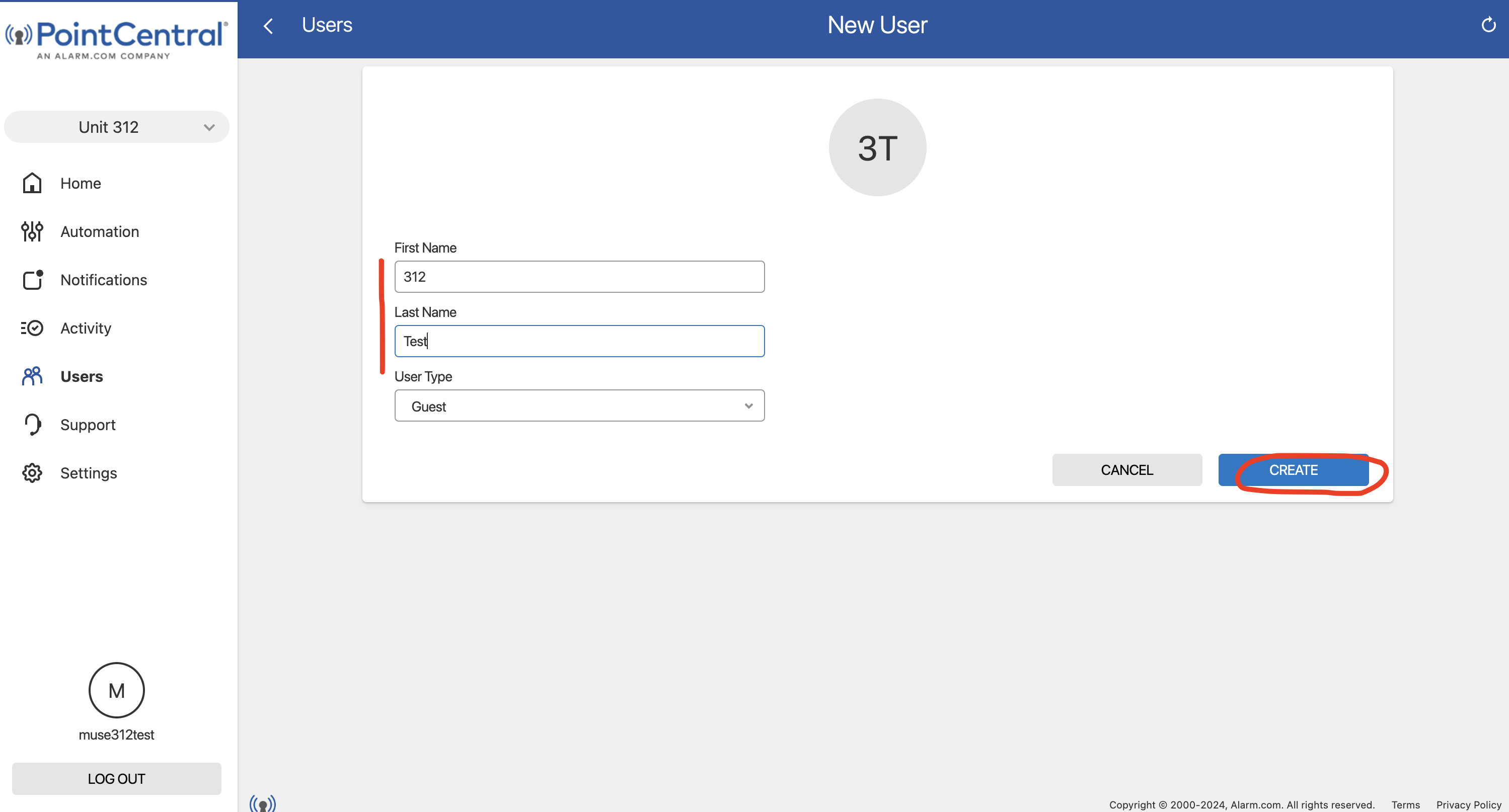Click into the Last Name field
This screenshot has width=1509, height=812.
(579, 341)
